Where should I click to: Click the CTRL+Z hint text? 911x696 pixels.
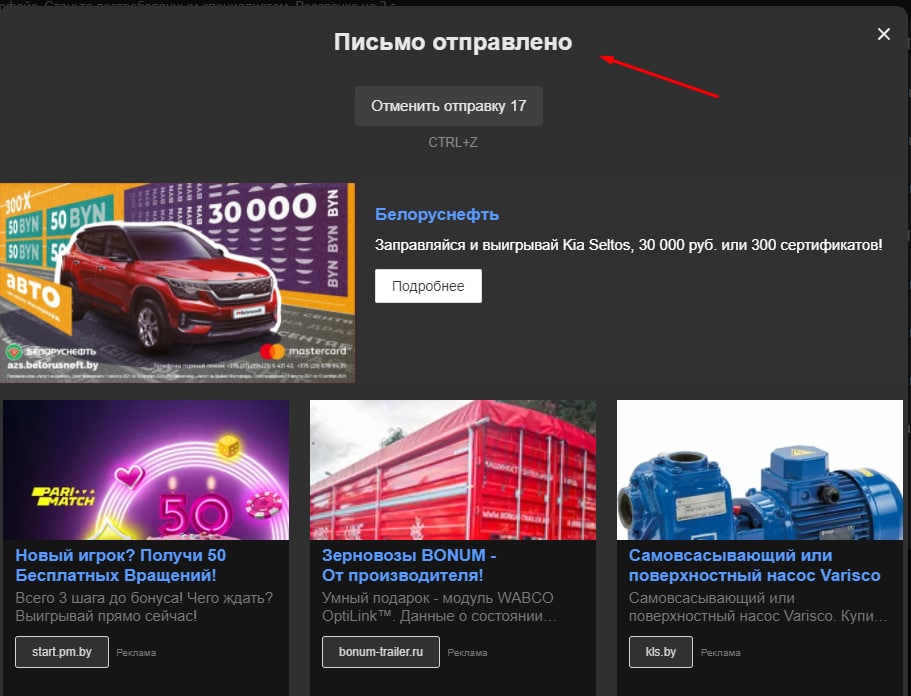click(x=453, y=142)
